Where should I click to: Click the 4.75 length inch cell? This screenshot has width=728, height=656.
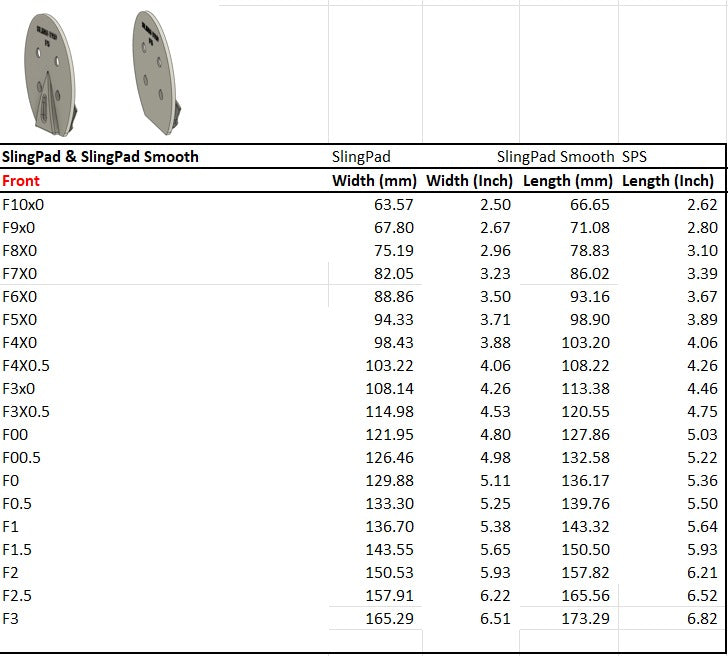(x=702, y=412)
